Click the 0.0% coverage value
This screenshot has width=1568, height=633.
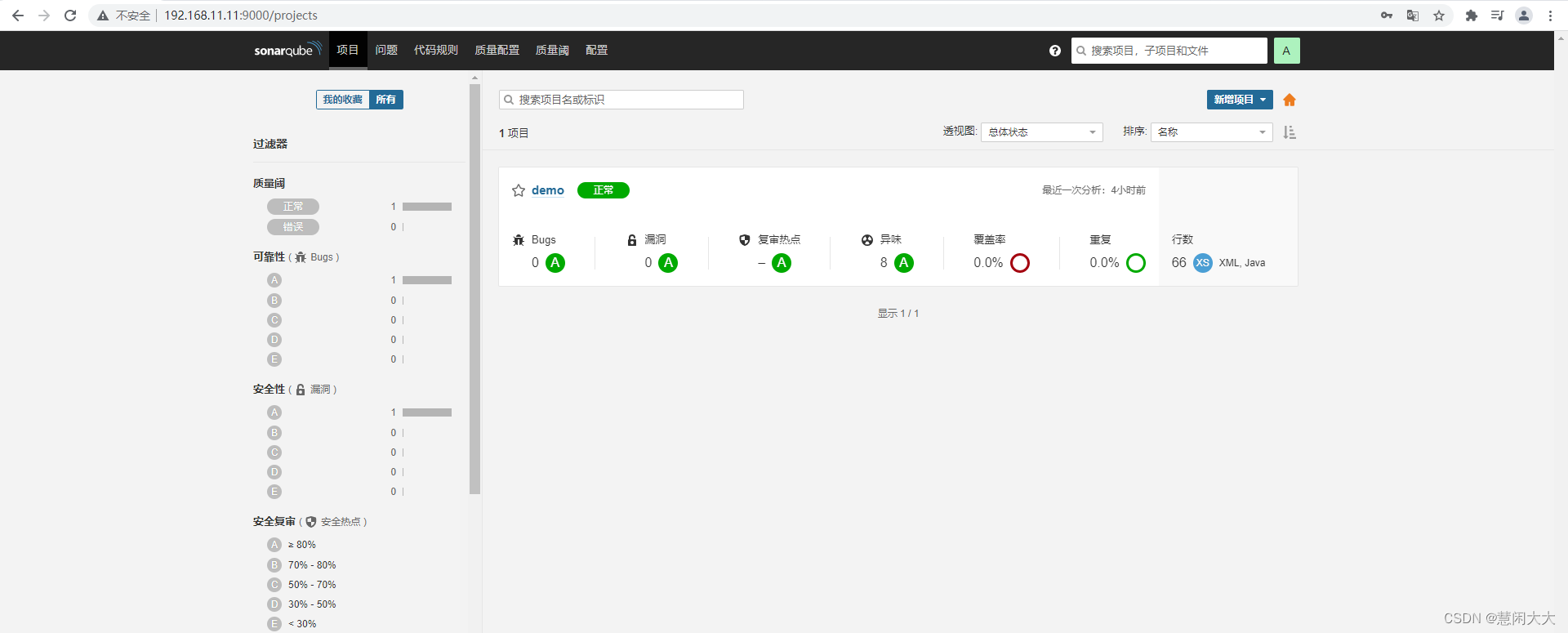(x=988, y=263)
